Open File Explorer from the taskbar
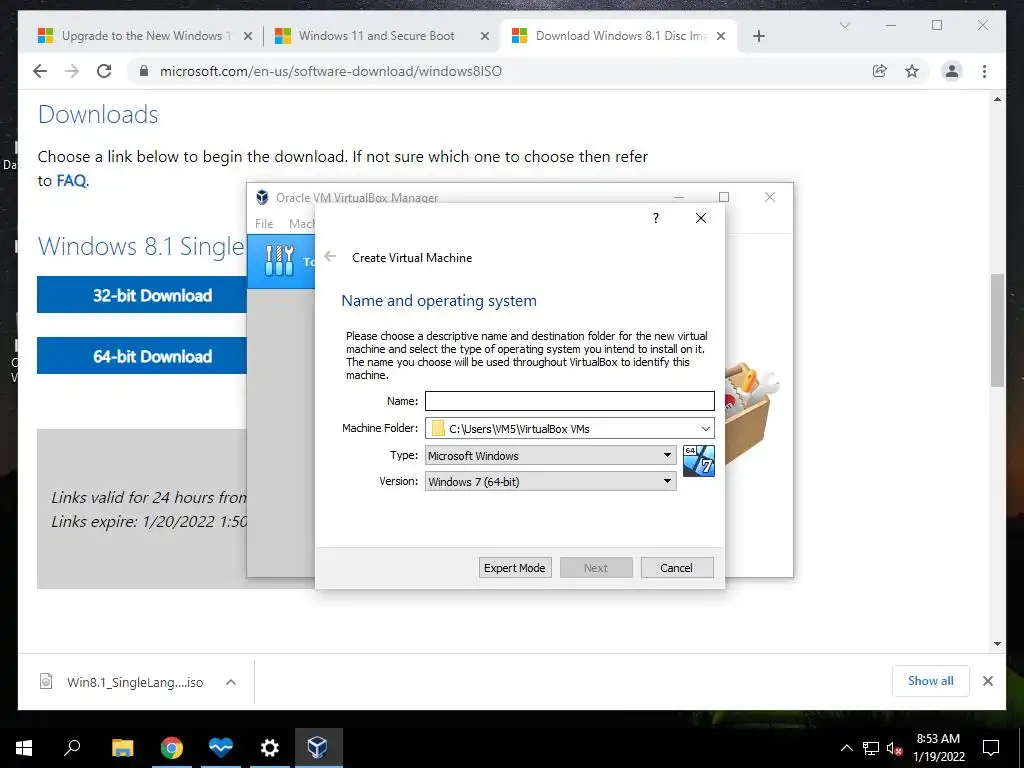The width and height of the screenshot is (1024, 768). (122, 748)
